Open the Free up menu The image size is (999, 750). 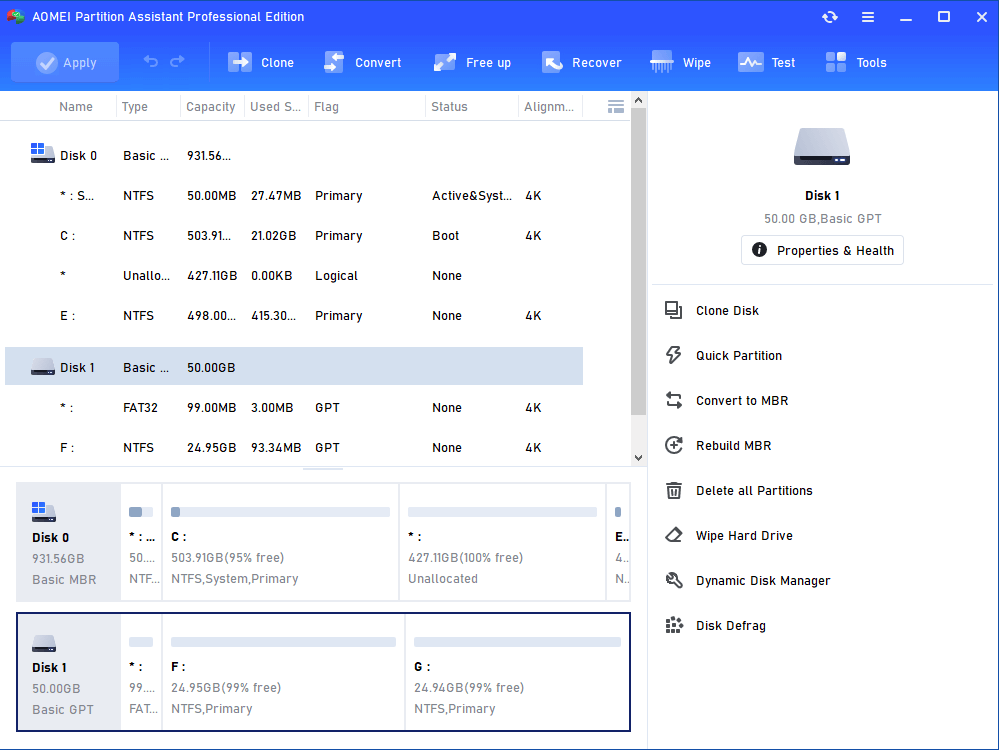(472, 62)
